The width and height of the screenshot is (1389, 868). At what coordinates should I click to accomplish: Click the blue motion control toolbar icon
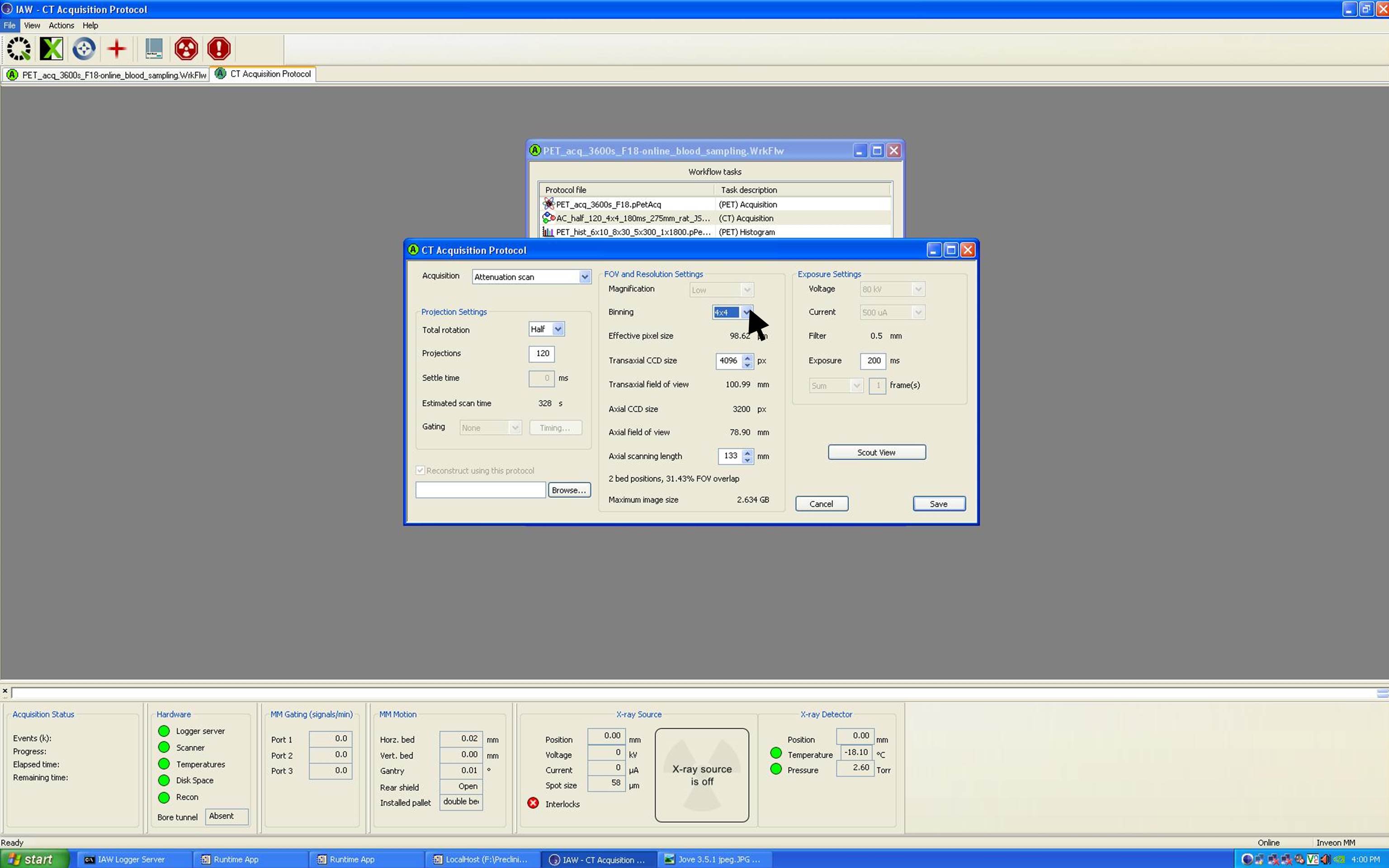point(84,49)
